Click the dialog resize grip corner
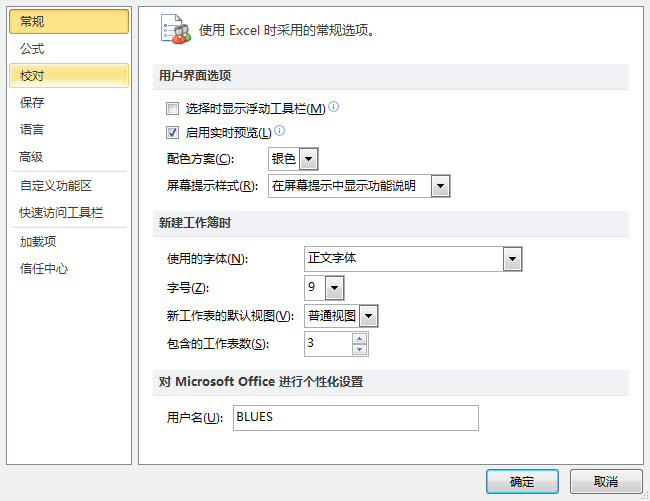Viewport: 650px width, 501px height. tap(645, 496)
